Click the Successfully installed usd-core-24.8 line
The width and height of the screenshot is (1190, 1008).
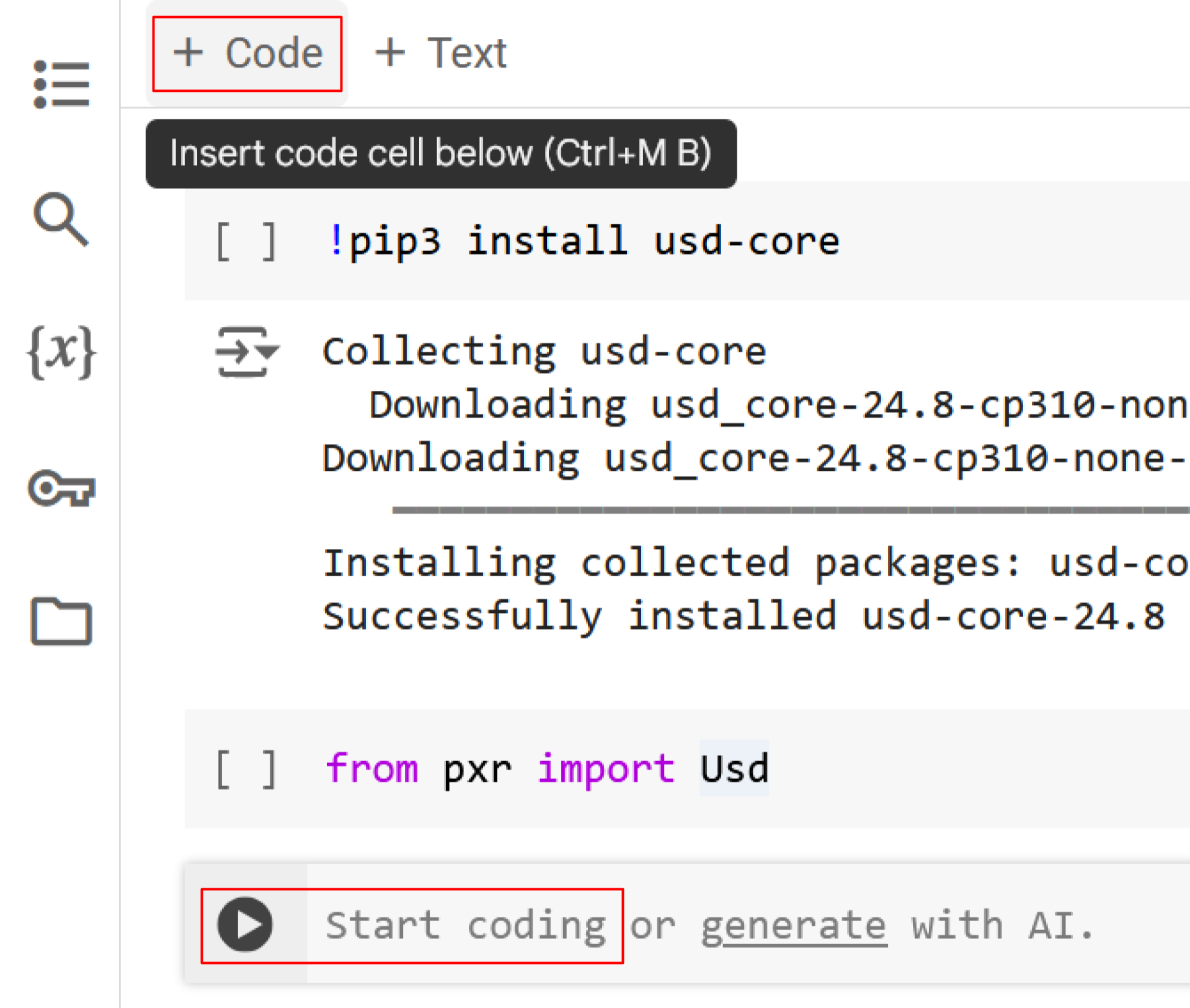point(743,617)
